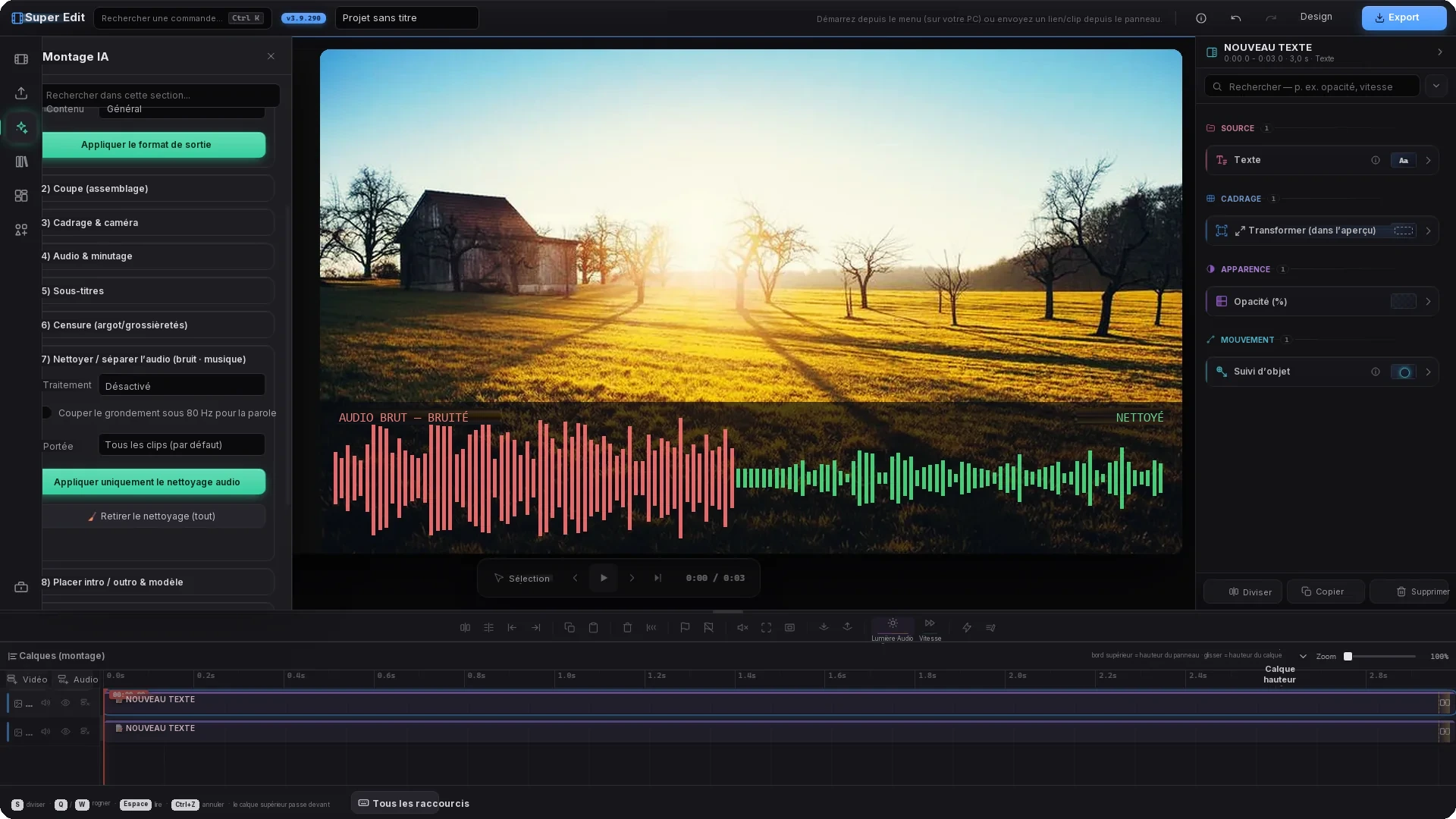Image resolution: width=1456 pixels, height=819 pixels.
Task: Click the trash icon in timeline toolbar
Action: 627,627
